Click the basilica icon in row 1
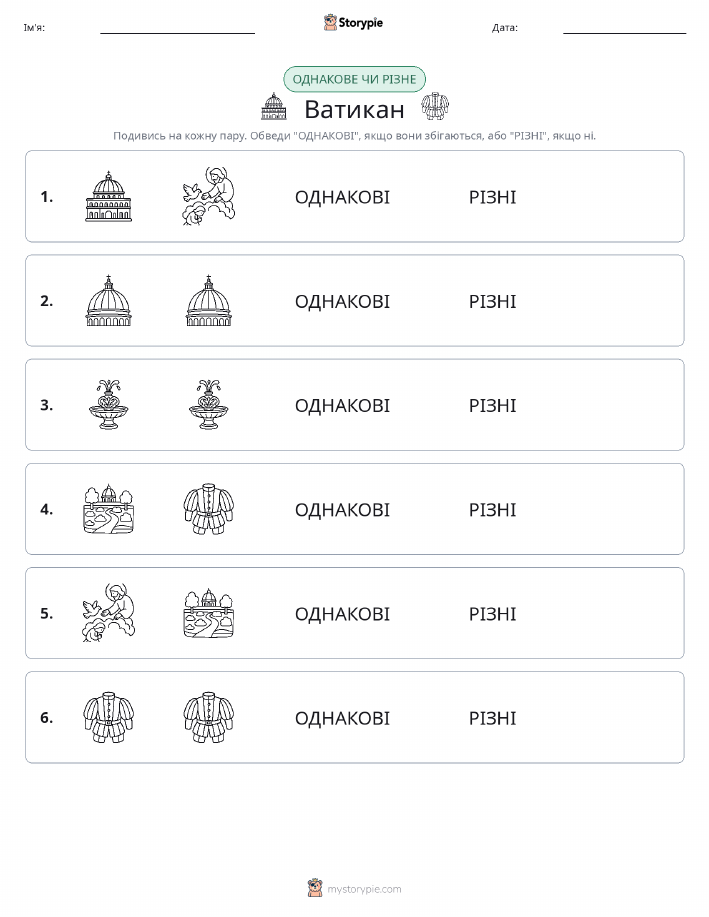 (x=108, y=196)
